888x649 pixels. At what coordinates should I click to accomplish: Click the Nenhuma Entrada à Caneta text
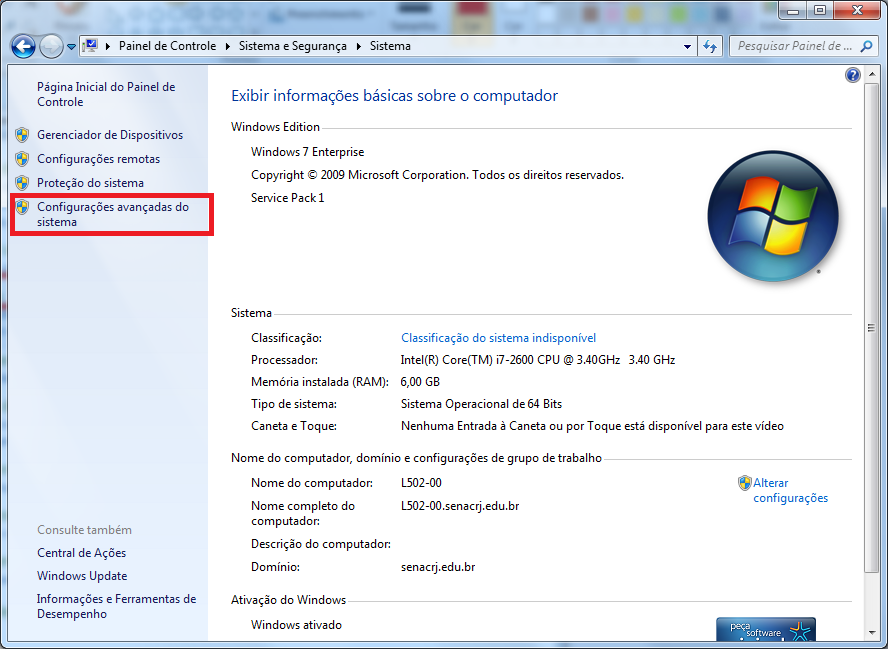(592, 426)
